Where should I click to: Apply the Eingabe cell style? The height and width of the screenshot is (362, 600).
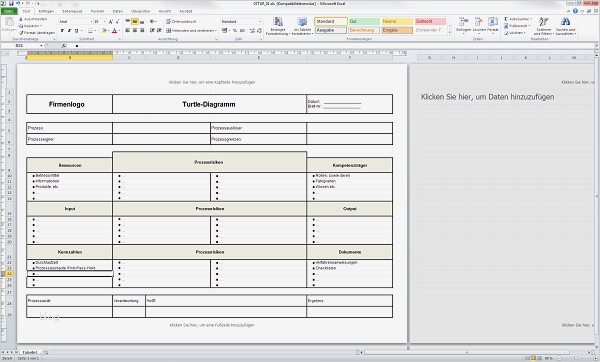pyautogui.click(x=397, y=30)
